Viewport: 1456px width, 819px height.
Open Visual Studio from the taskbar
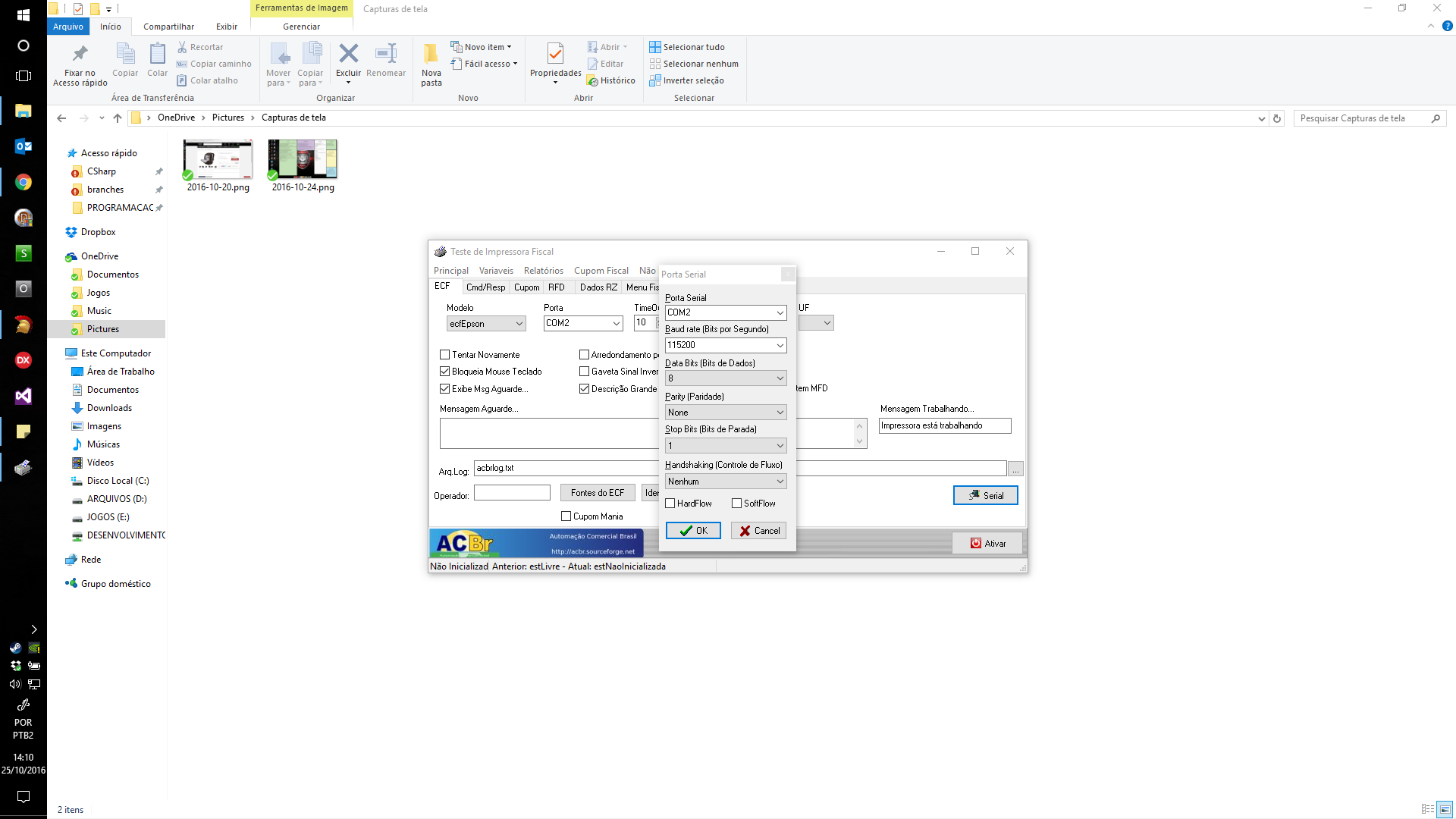tap(24, 396)
